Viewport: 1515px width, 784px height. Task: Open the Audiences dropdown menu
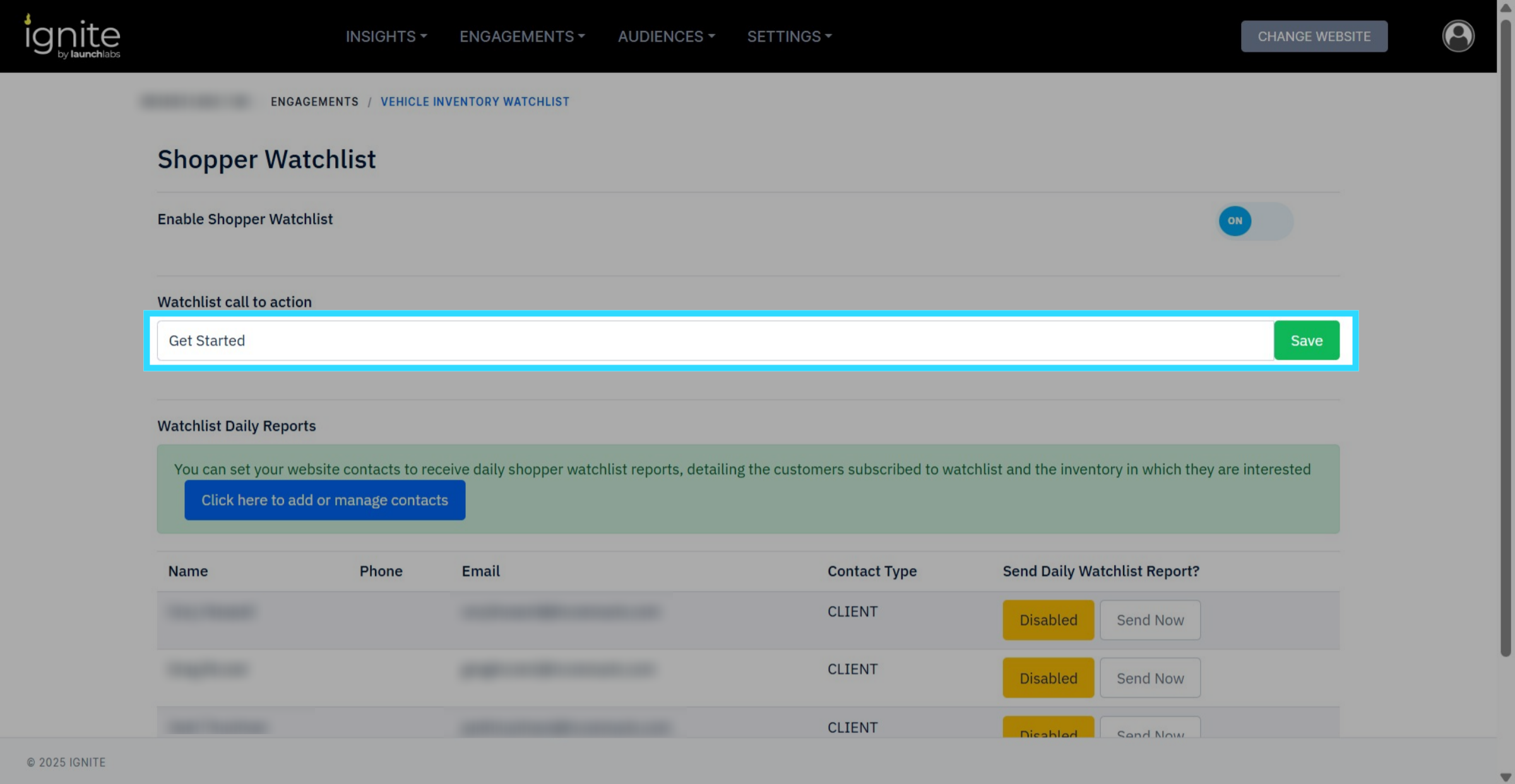tap(666, 37)
